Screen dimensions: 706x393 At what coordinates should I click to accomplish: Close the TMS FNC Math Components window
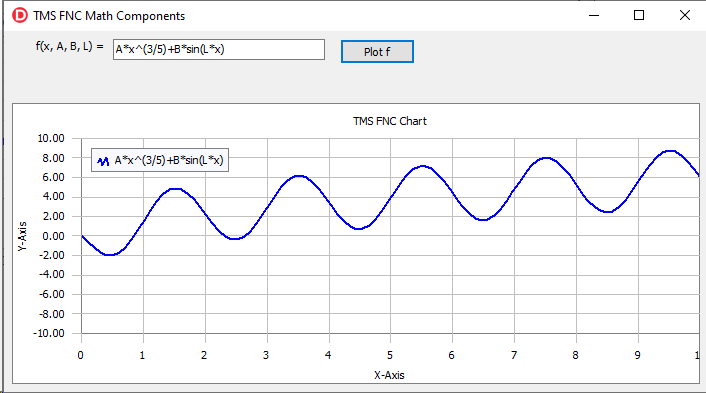pyautogui.click(x=685, y=15)
